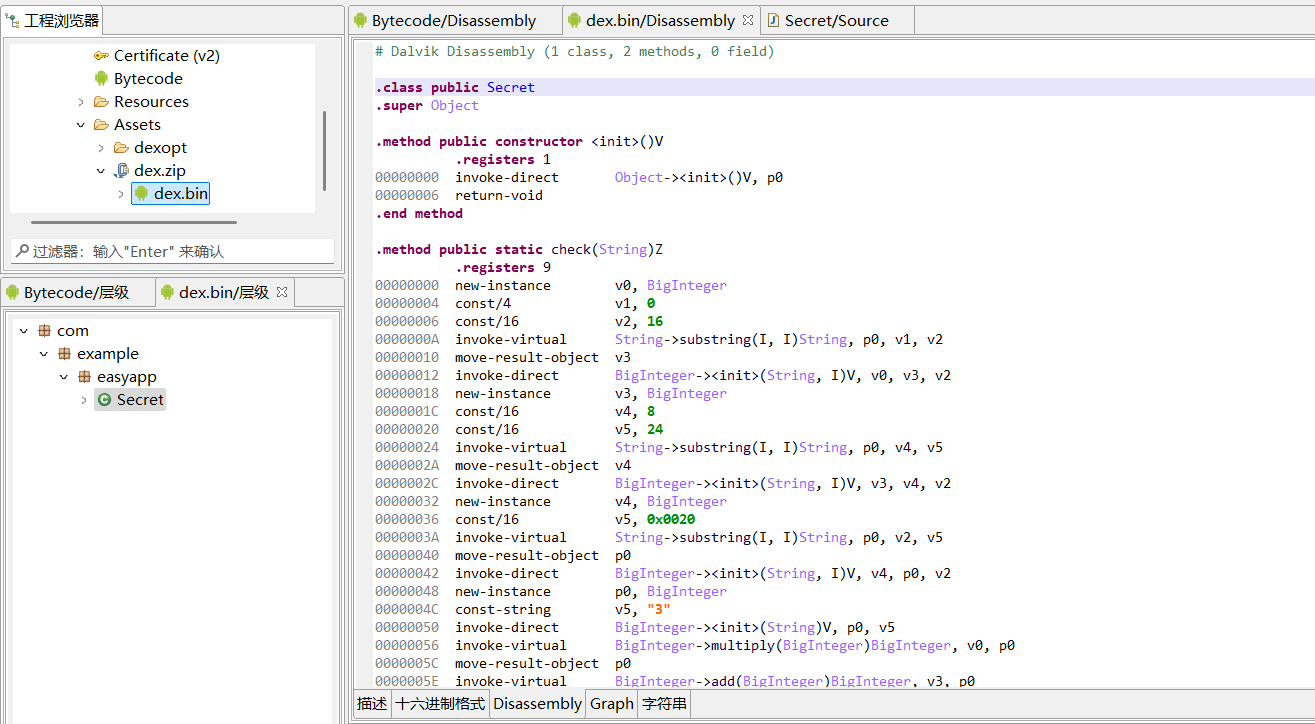Close the dex.bin/层级 hierarchy tab
This screenshot has height=724, width=1315.
tap(282, 292)
